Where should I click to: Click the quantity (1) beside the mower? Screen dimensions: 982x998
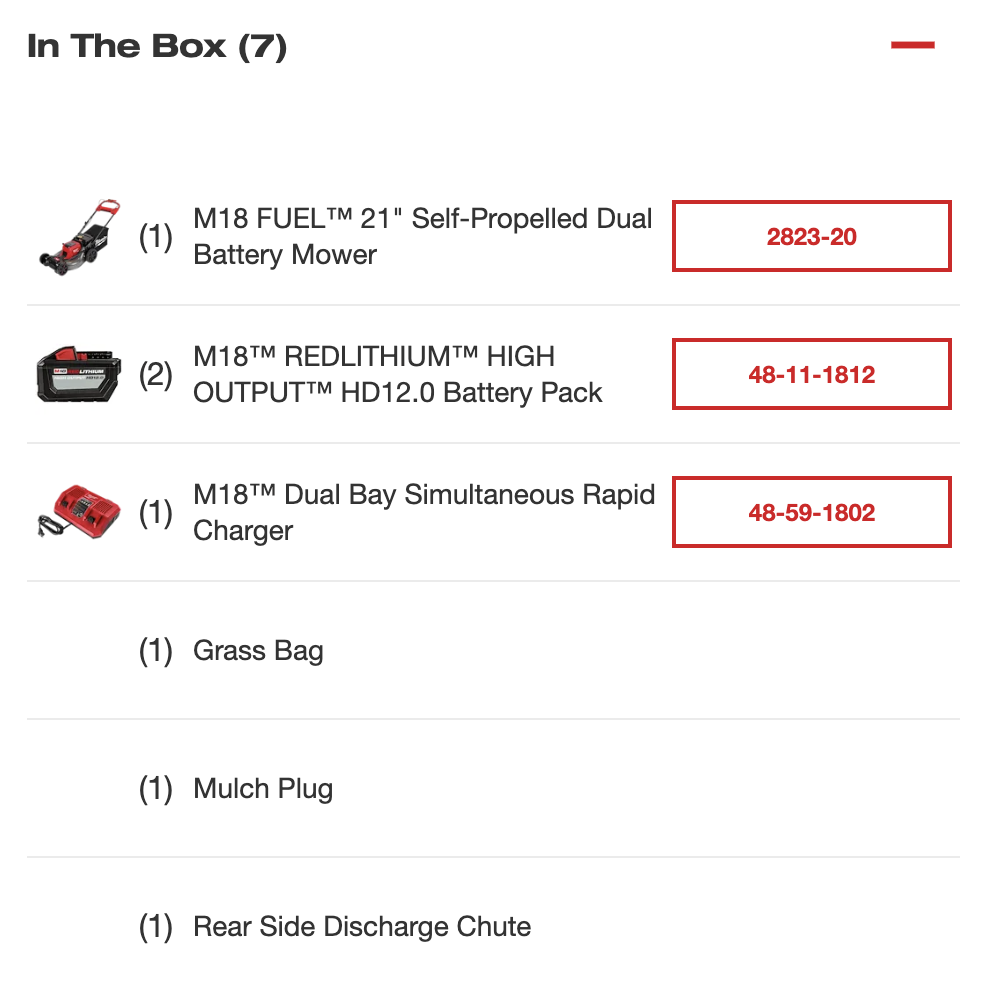point(155,237)
